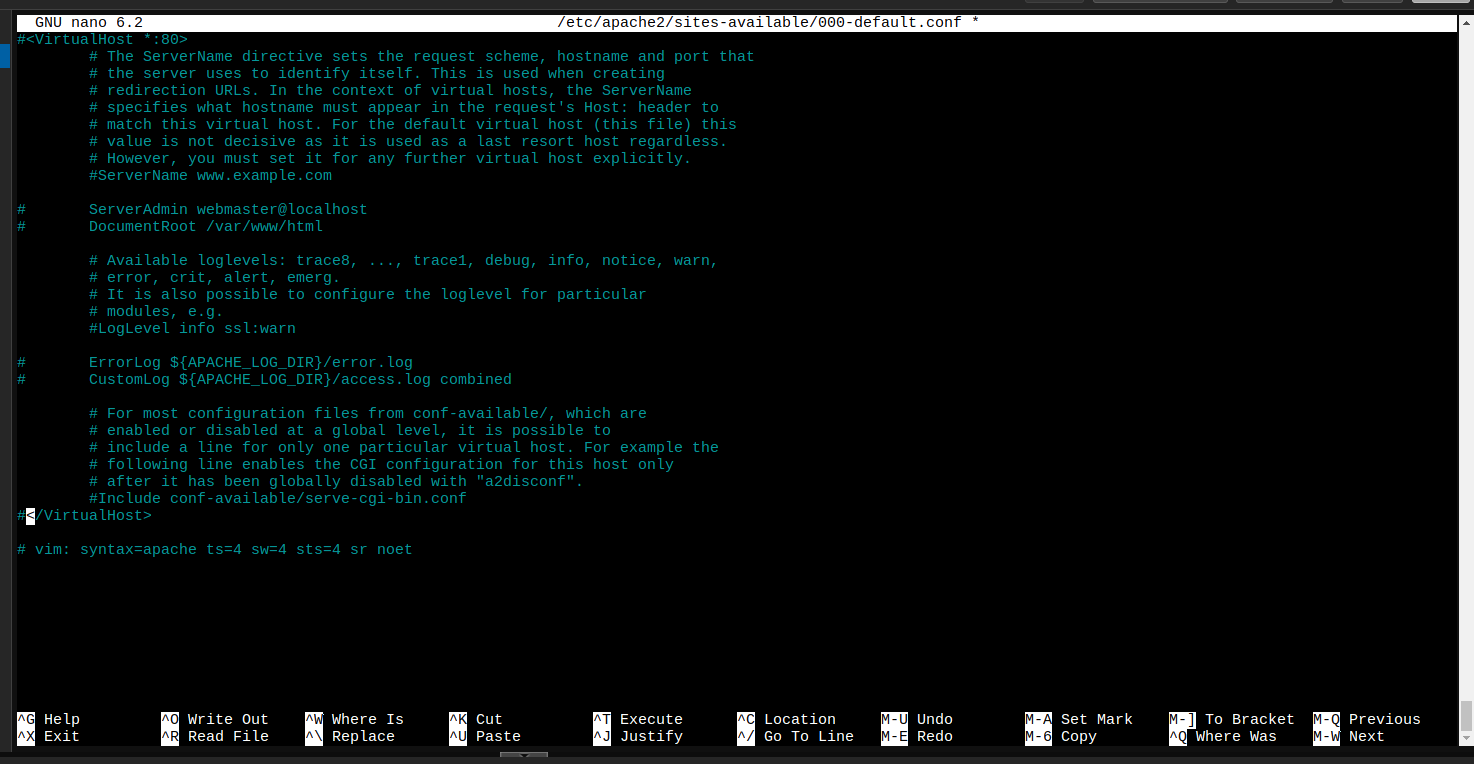The height and width of the screenshot is (764, 1474).
Task: Click the closing </VirtualHost> tag line
Action: (88, 515)
